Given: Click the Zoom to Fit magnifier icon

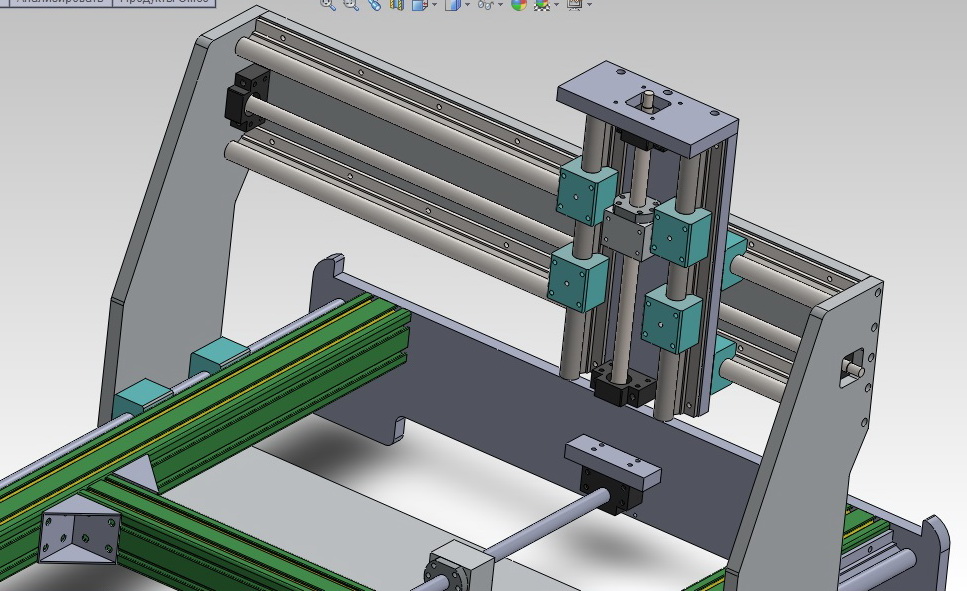Looking at the screenshot, I should click(327, 4).
